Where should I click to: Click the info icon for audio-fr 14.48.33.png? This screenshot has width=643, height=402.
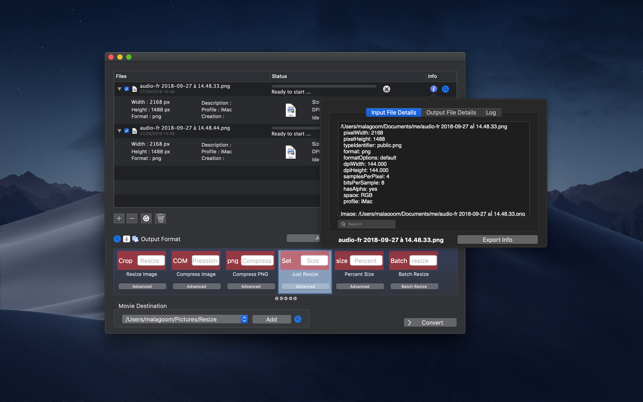click(x=433, y=89)
